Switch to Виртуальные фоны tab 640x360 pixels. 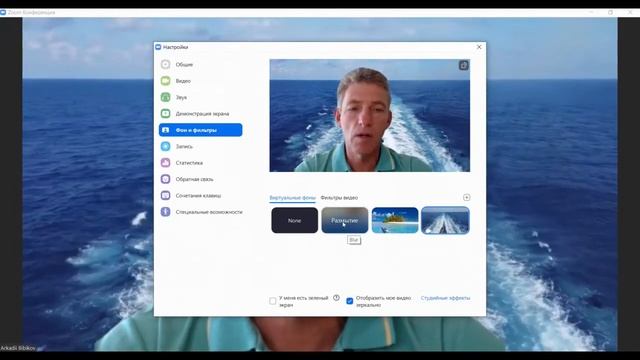[x=292, y=198]
